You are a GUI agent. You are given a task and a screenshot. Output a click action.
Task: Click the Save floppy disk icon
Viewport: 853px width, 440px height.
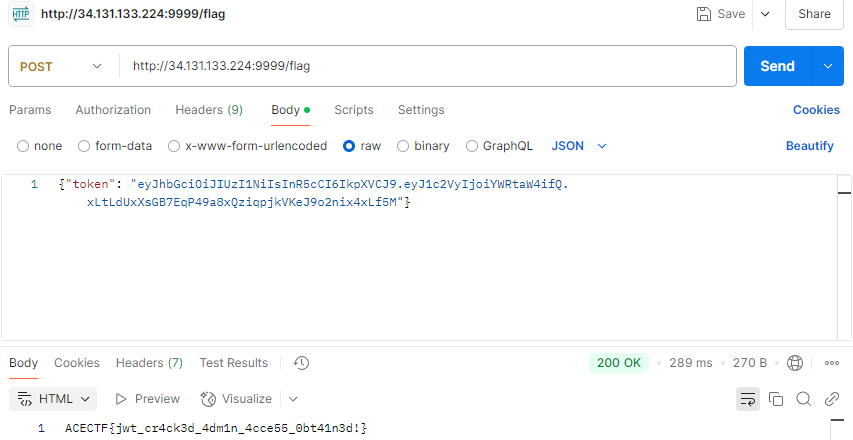coord(704,14)
